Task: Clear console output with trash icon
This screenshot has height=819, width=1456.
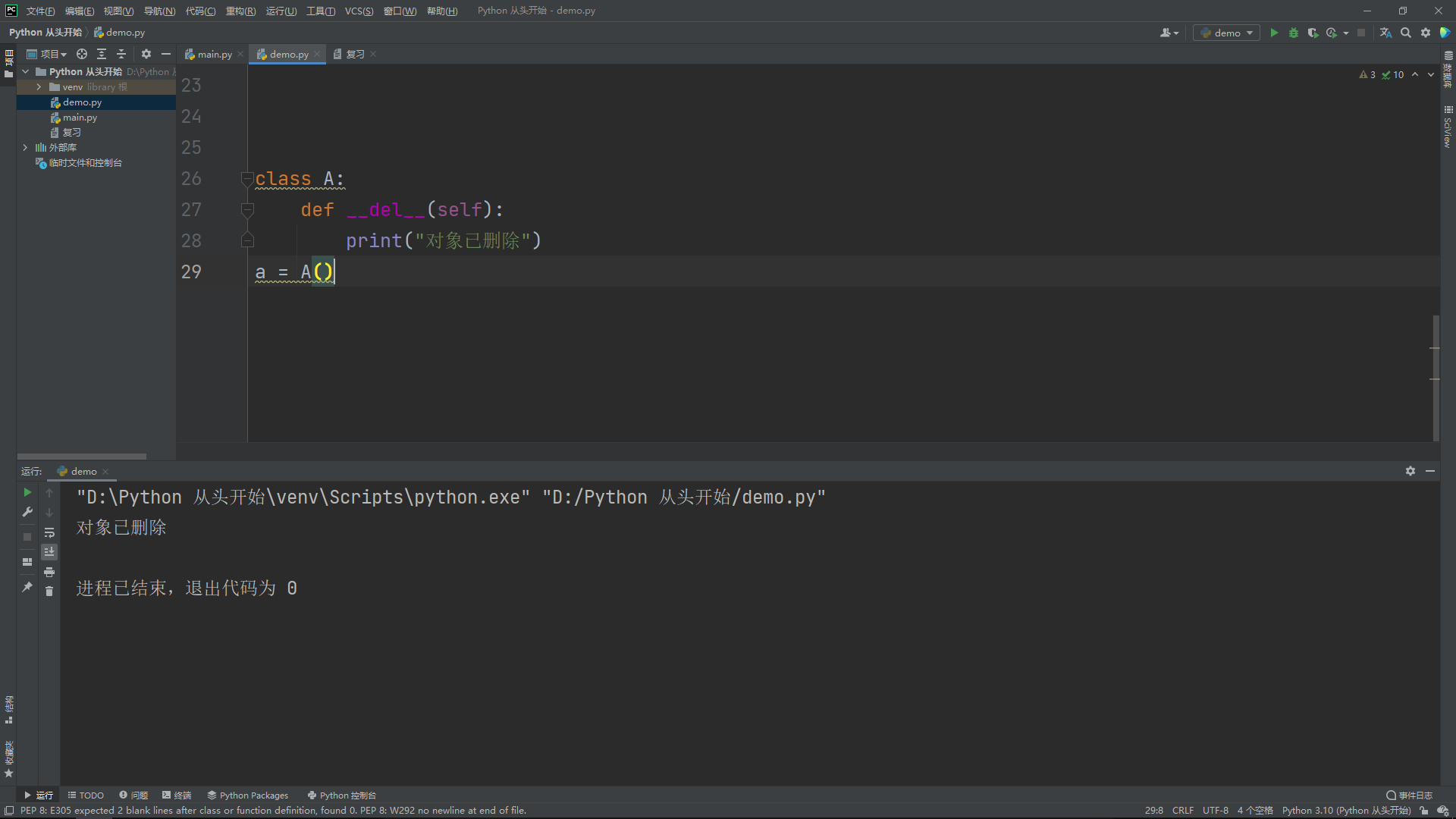Action: click(x=49, y=591)
